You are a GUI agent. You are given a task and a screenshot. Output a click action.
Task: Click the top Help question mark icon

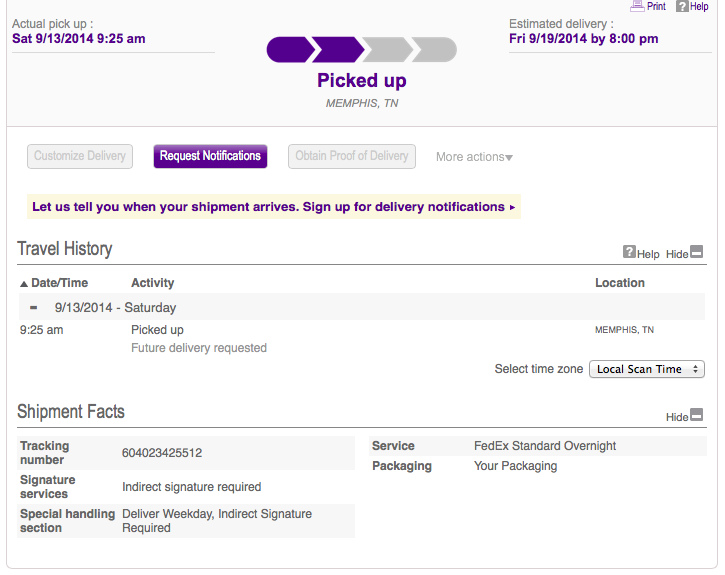pyautogui.click(x=682, y=6)
